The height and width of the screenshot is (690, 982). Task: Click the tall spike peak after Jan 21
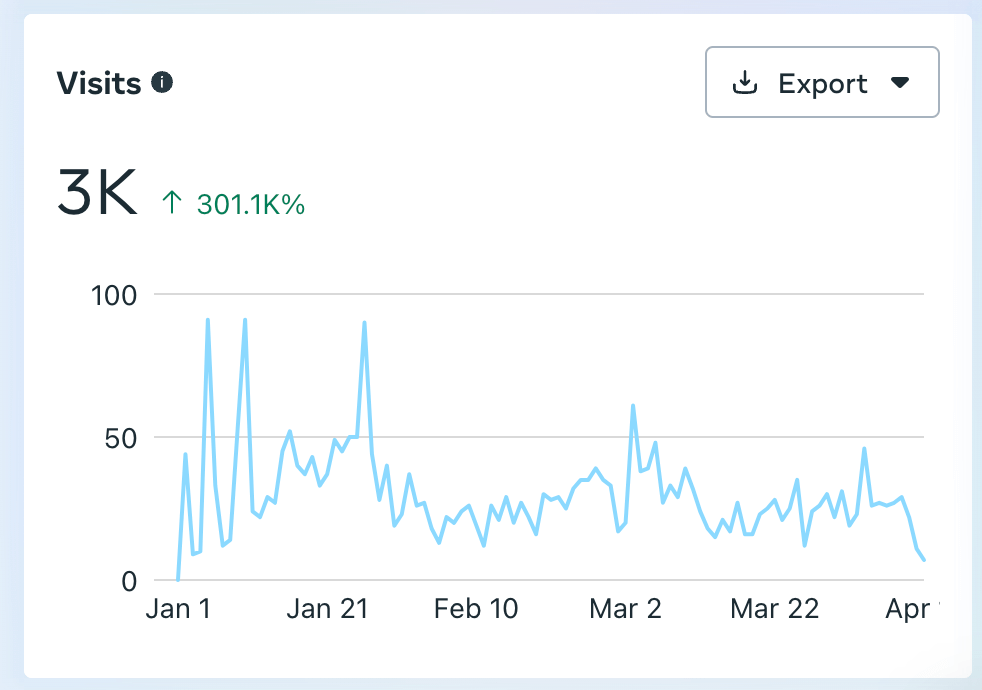[x=364, y=323]
